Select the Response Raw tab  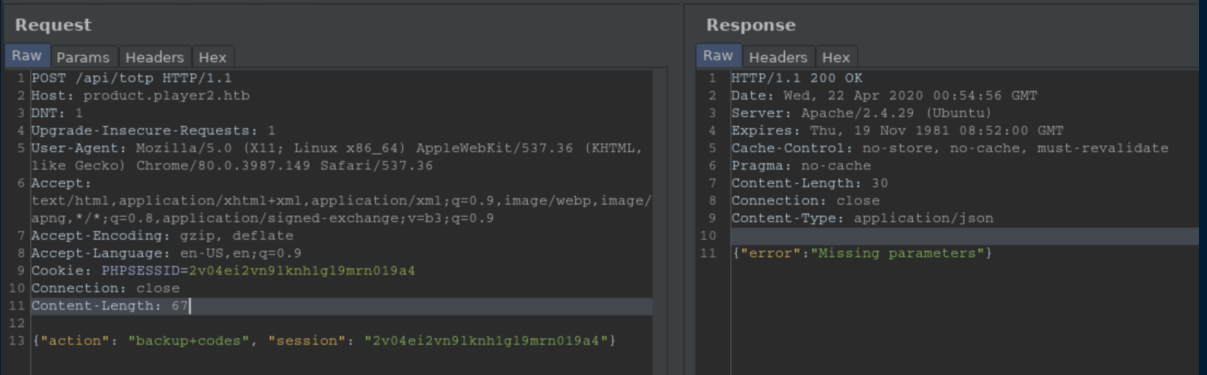coord(718,56)
